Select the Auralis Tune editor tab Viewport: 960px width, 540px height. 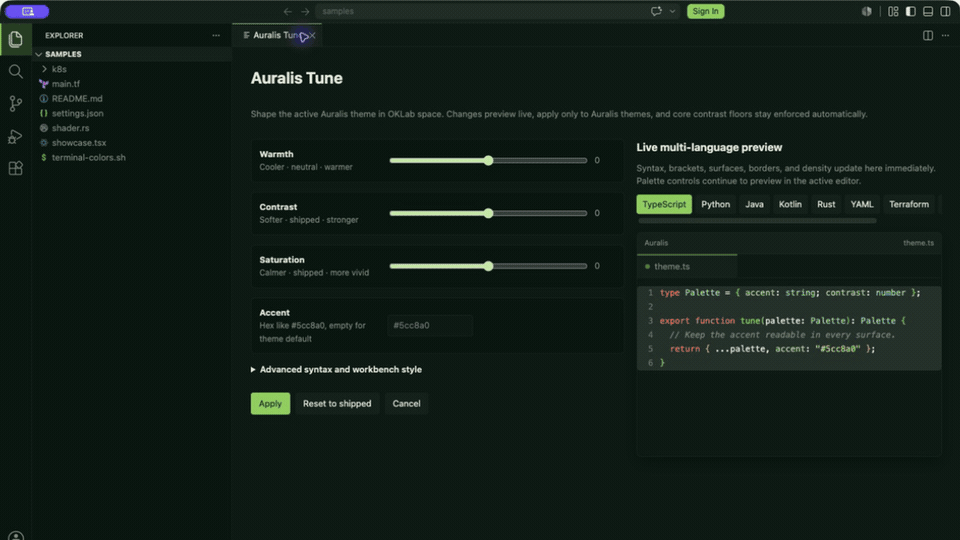click(x=276, y=36)
